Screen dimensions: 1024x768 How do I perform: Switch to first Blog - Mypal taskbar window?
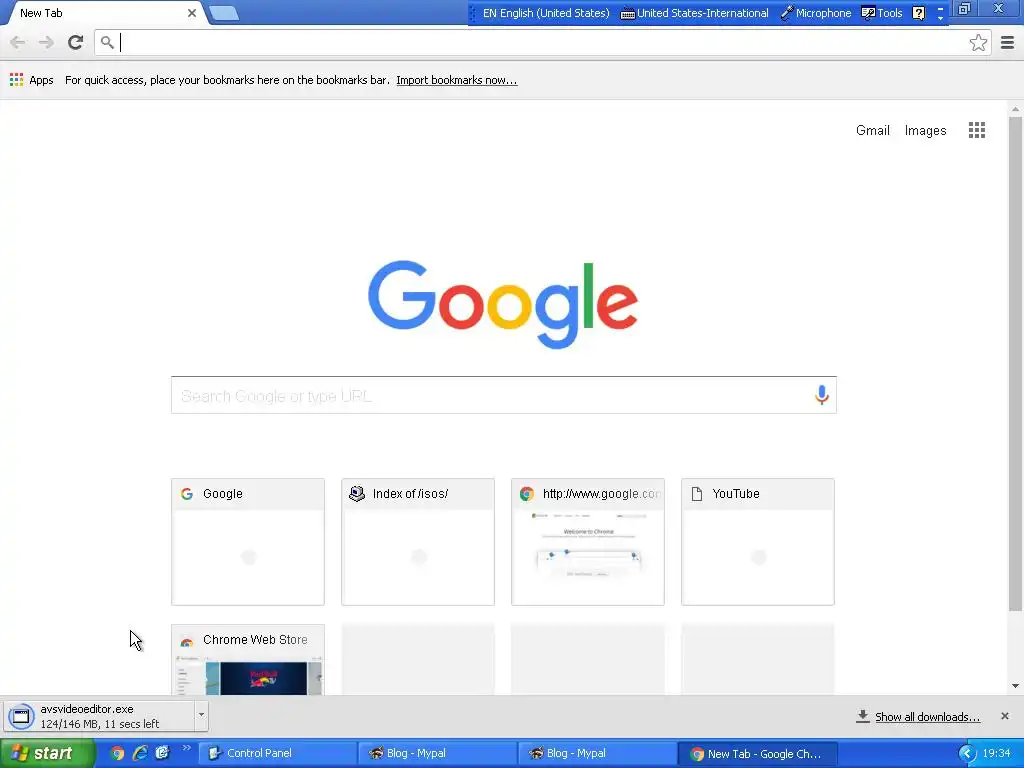point(437,753)
